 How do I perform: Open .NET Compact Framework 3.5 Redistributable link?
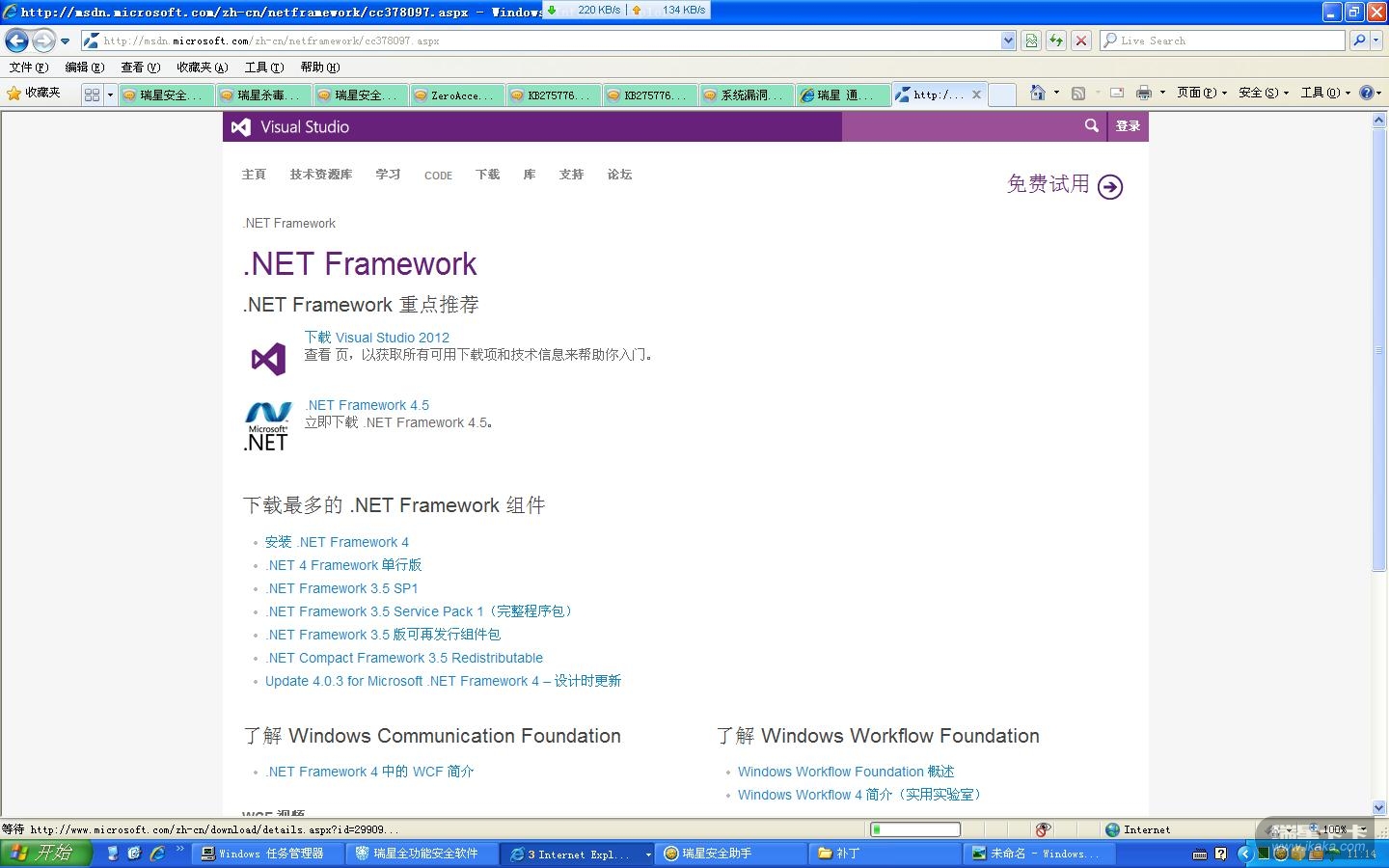click(404, 658)
